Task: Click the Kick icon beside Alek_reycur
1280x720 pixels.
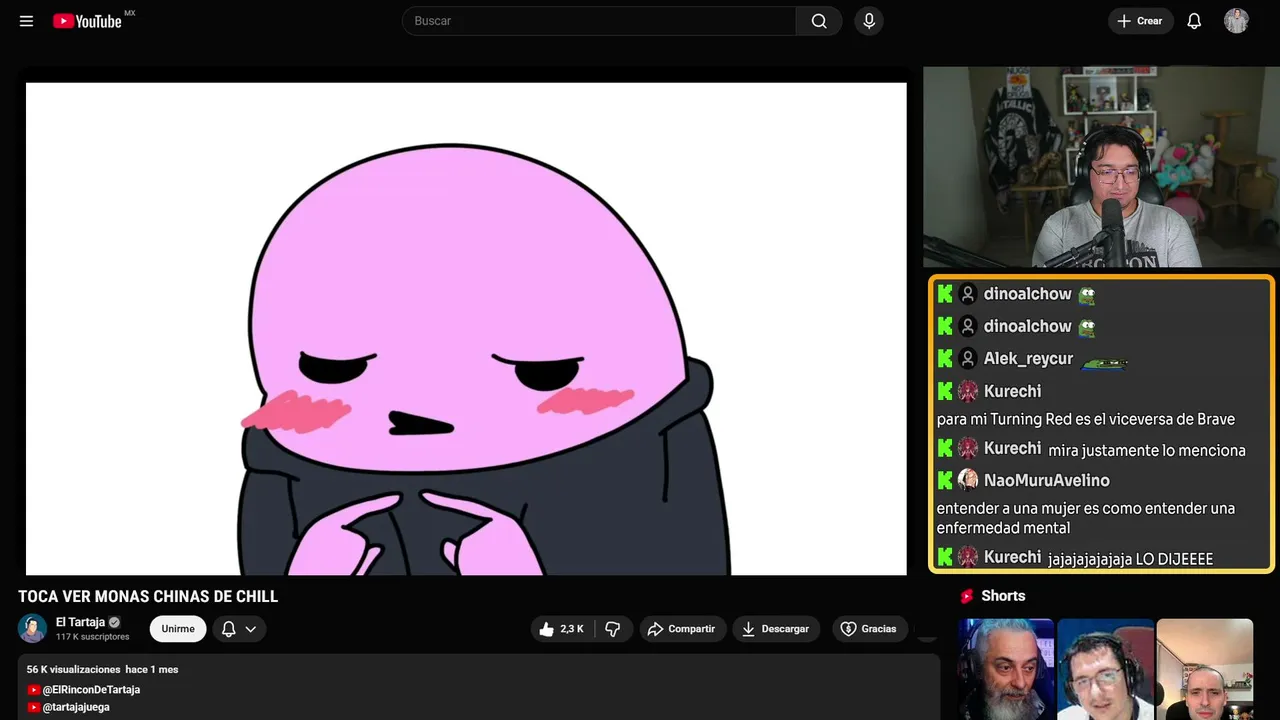Action: 945,359
